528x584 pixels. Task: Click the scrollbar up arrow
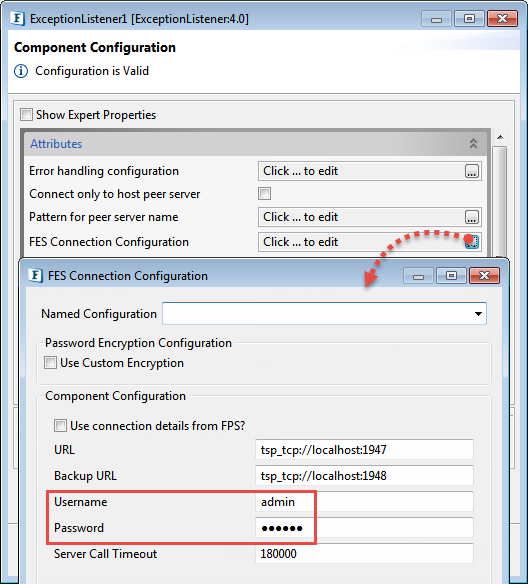[500, 137]
